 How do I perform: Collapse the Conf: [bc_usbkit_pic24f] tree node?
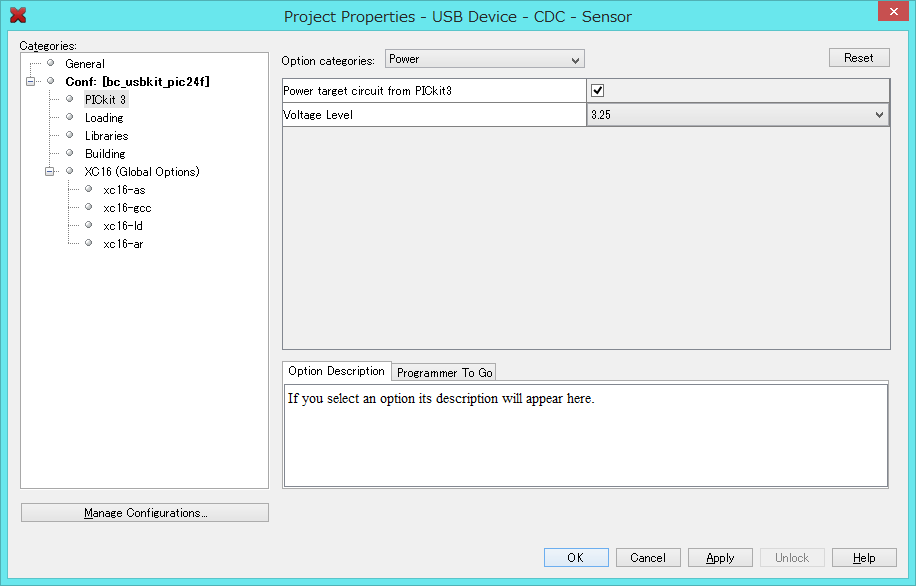pyautogui.click(x=31, y=81)
